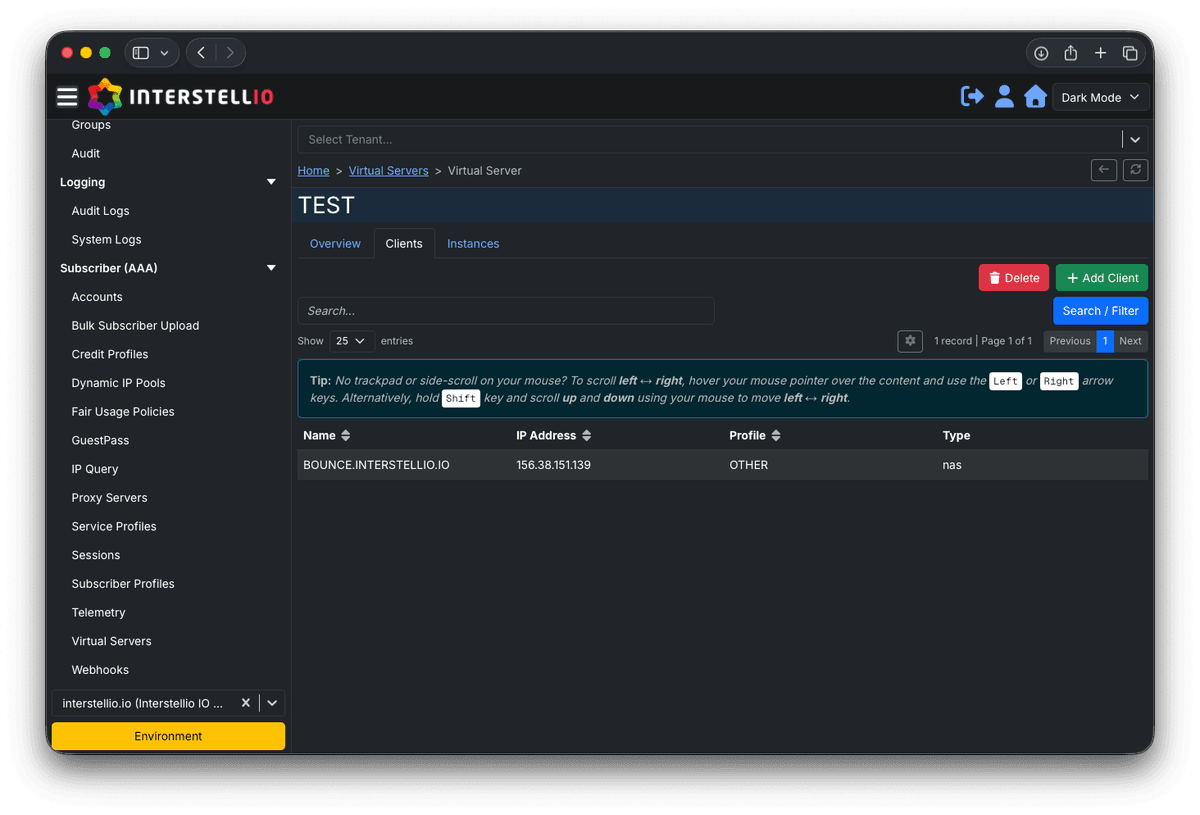Open the user profile icon

click(x=1004, y=96)
